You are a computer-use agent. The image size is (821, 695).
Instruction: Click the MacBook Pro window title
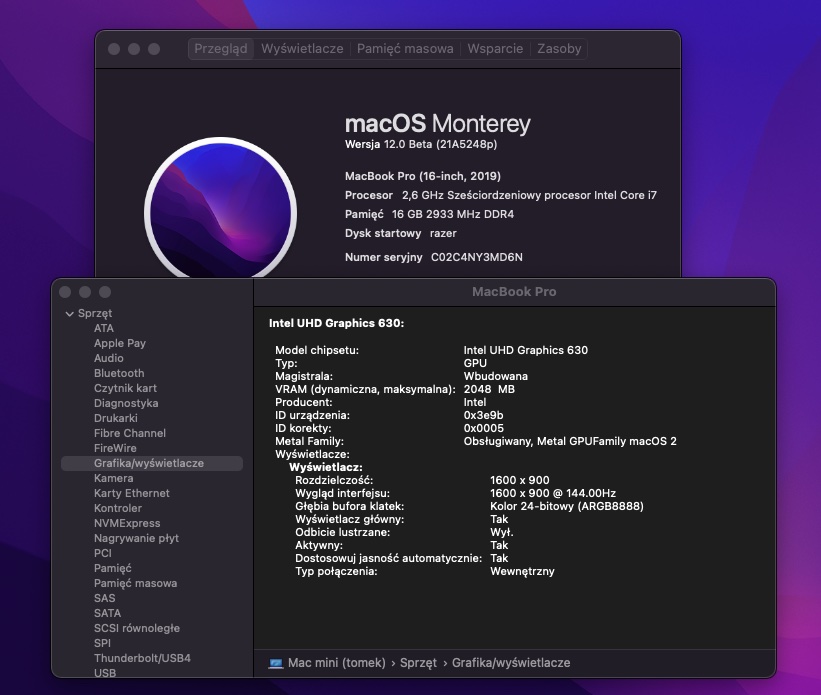point(514,292)
